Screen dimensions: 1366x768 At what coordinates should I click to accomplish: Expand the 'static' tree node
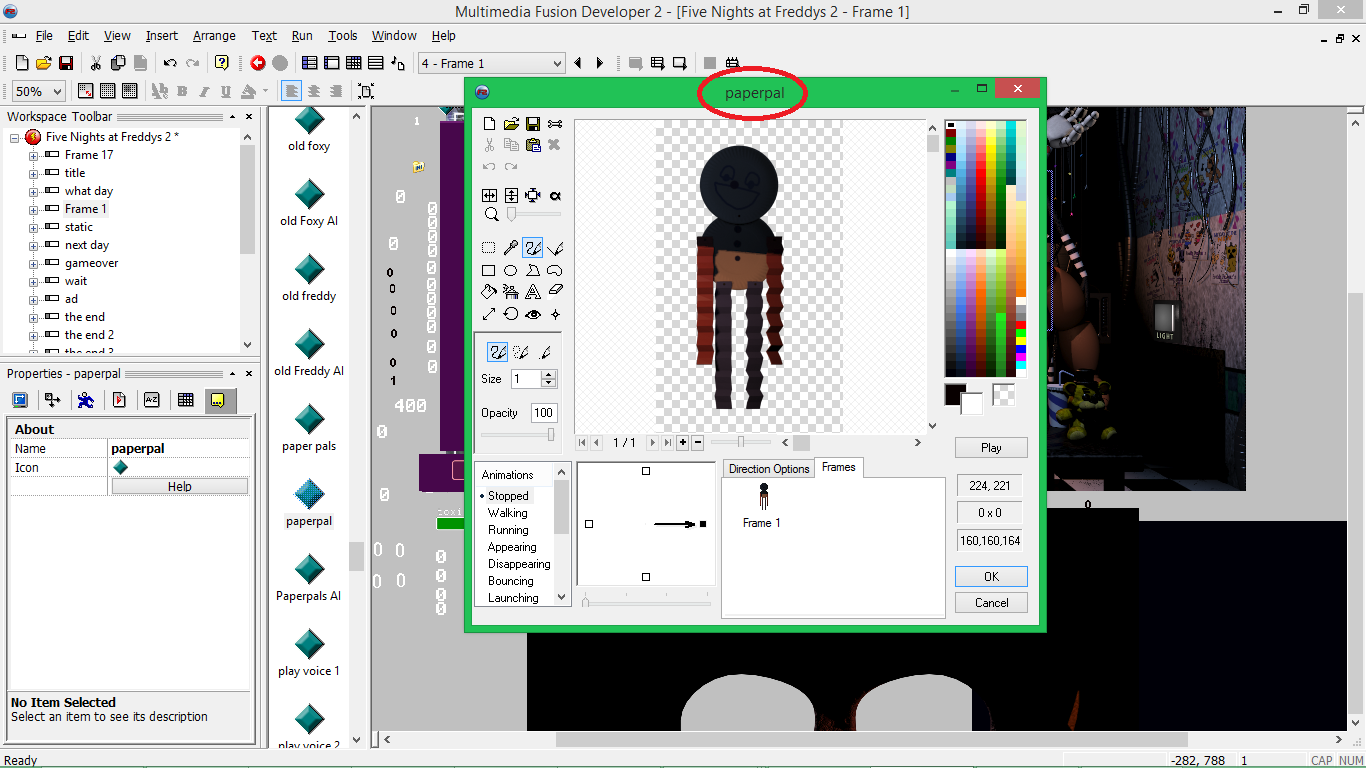tap(33, 227)
